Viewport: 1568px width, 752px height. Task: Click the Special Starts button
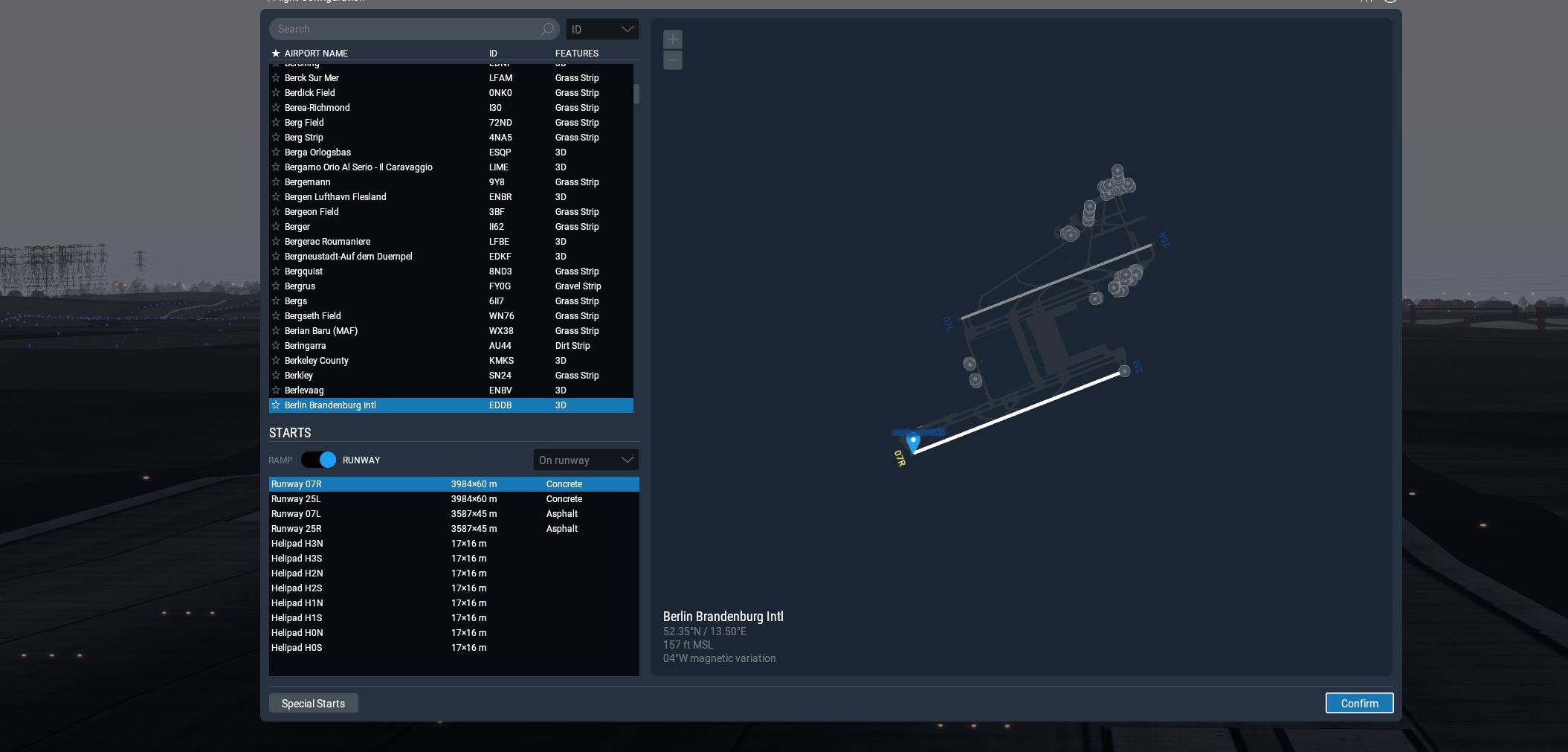coord(313,703)
